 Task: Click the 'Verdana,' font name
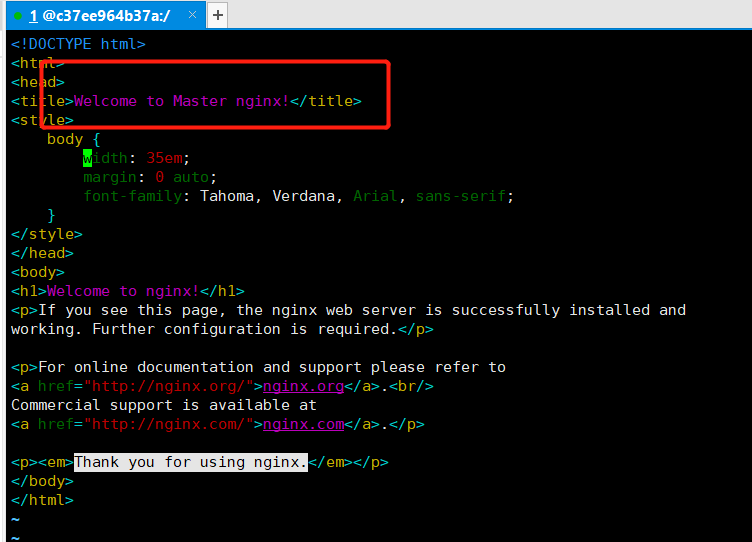307,196
